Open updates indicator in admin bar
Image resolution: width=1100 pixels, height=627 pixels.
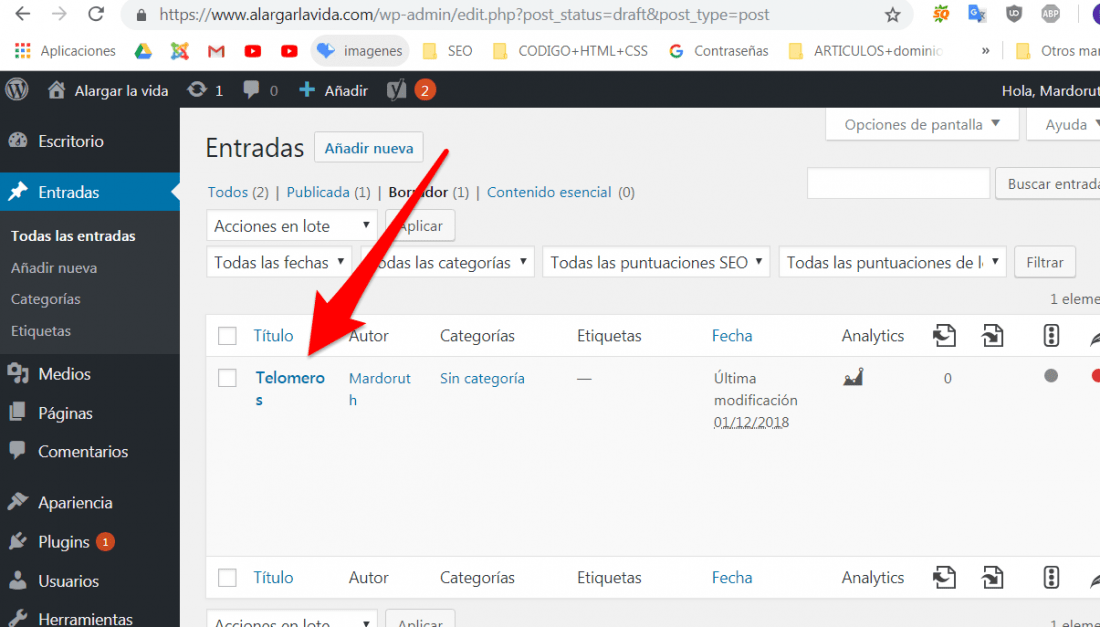[206, 90]
